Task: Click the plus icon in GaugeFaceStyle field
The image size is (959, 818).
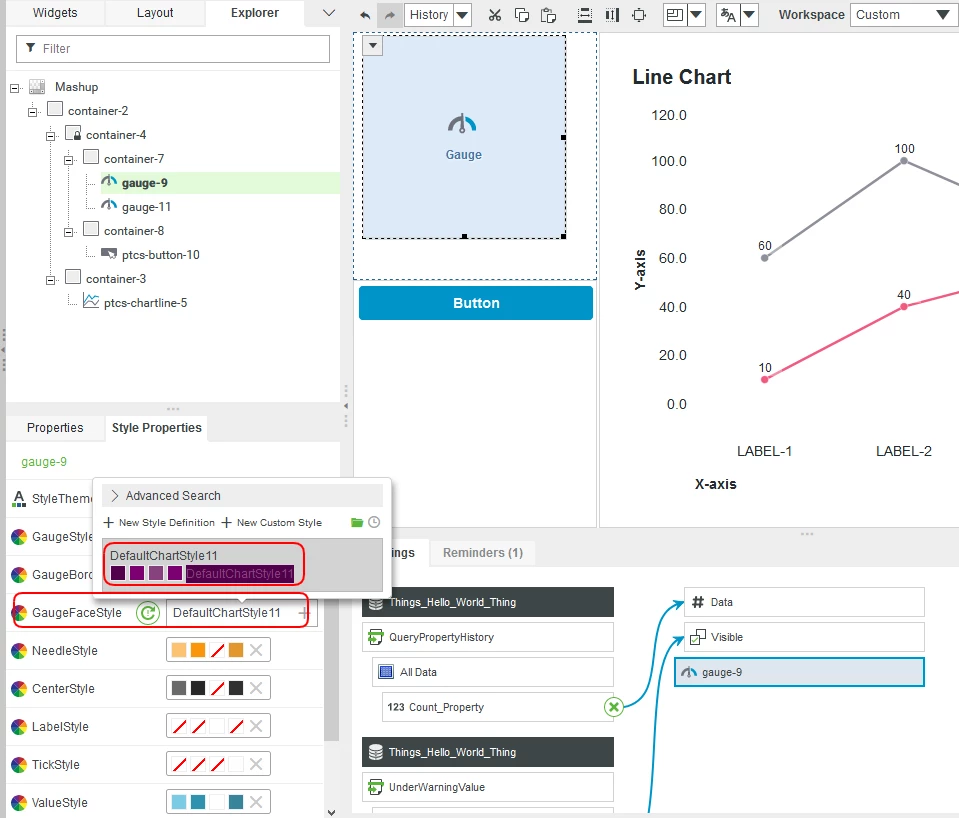Action: click(x=303, y=612)
